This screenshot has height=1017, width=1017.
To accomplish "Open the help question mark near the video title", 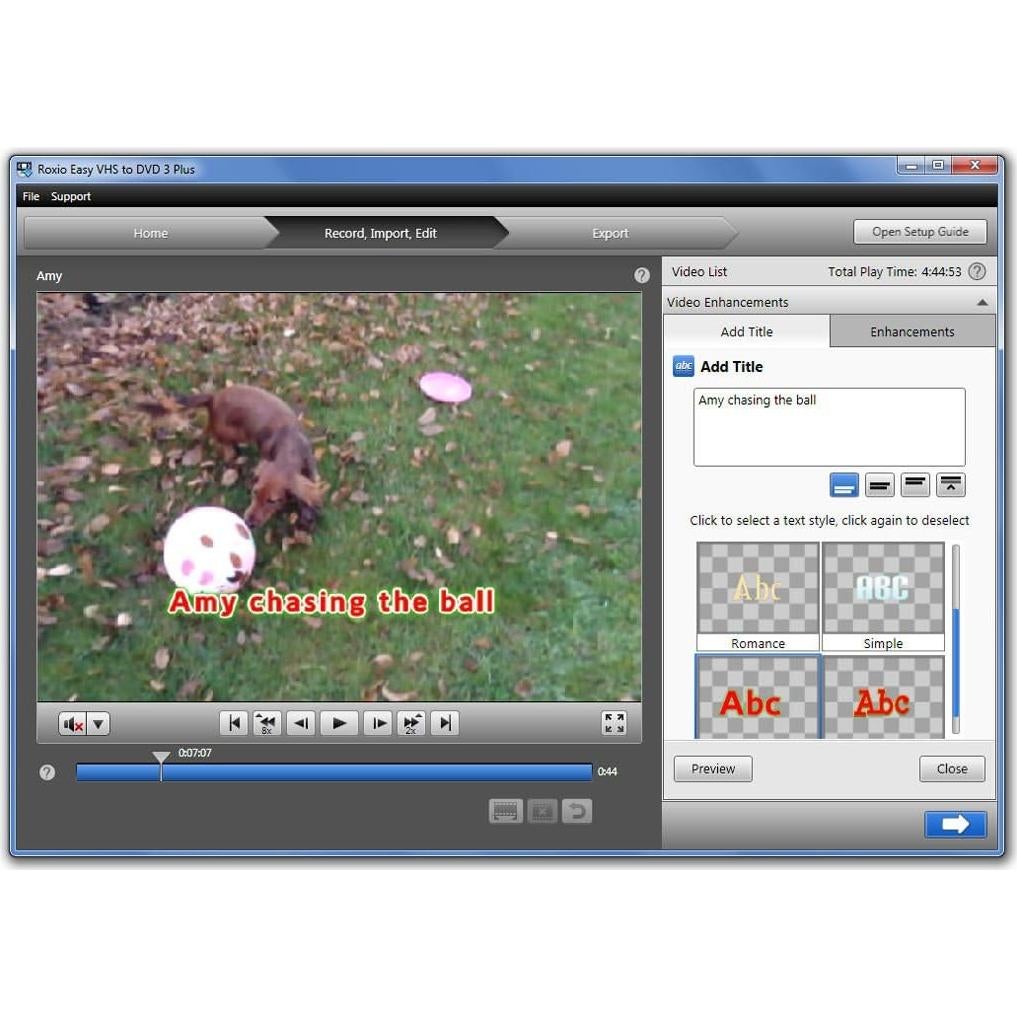I will point(642,275).
